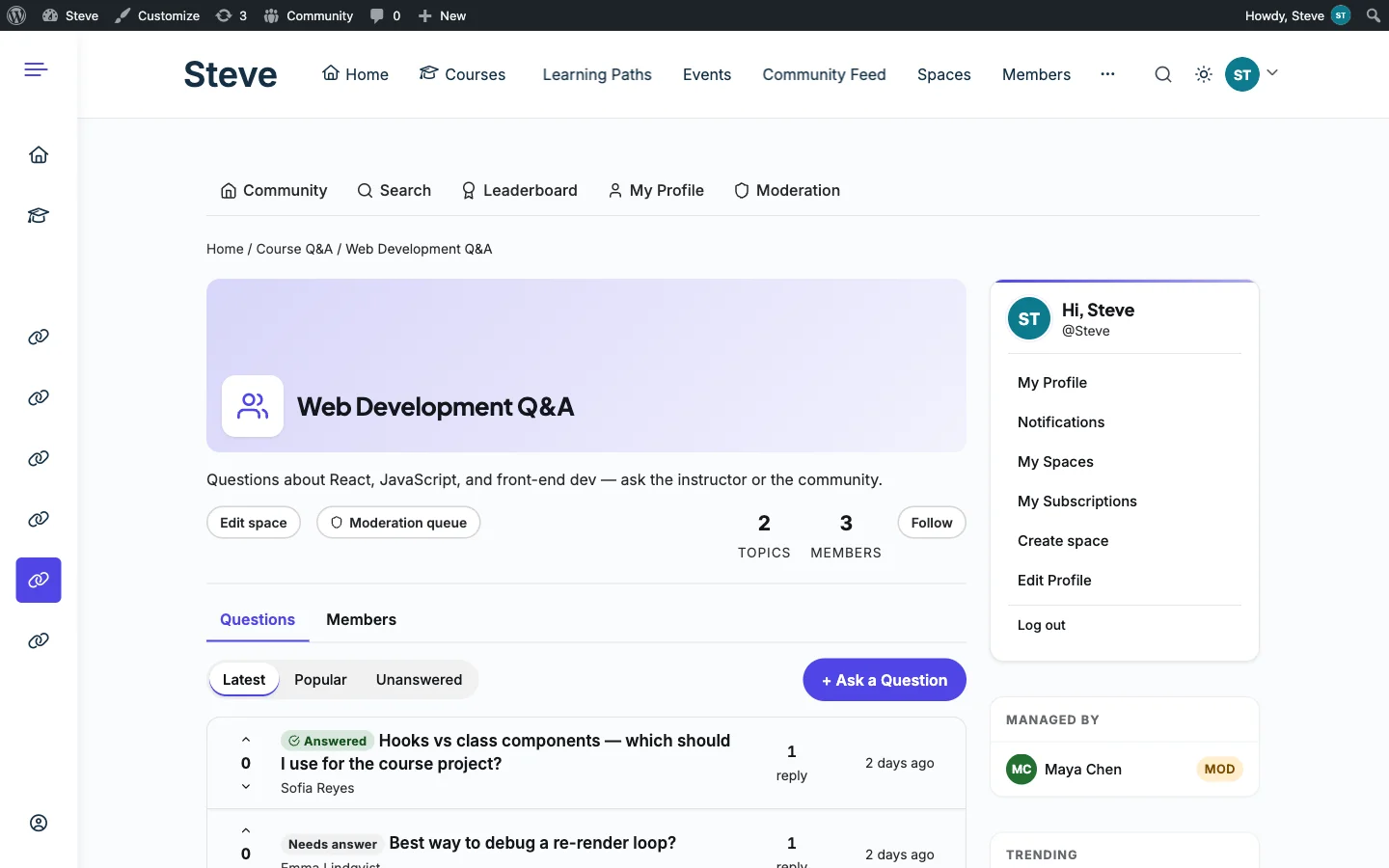Expand the dropdown chevron beside header avatar

pyautogui.click(x=1272, y=72)
